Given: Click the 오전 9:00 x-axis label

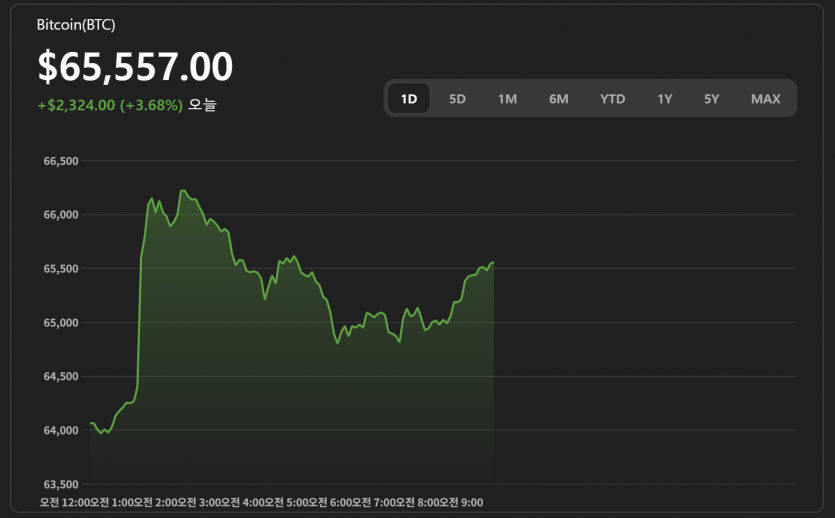Looking at the screenshot, I should 462,502.
